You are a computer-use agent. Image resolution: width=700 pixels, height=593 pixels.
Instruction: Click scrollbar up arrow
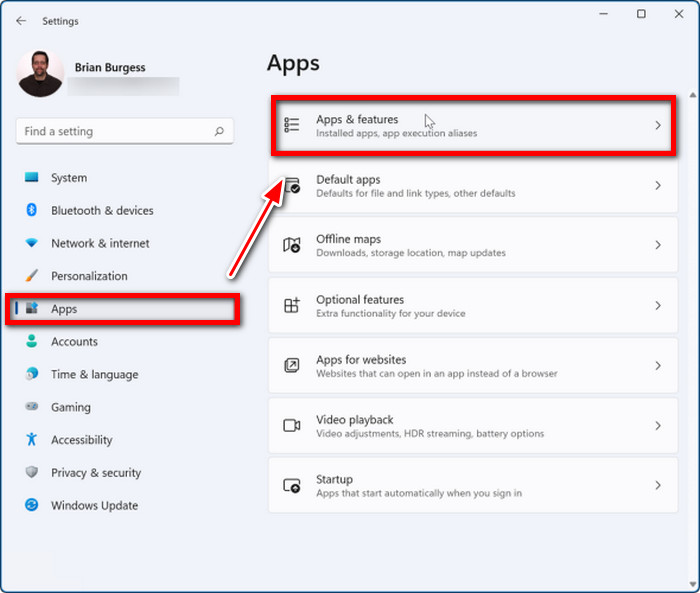click(x=692, y=95)
